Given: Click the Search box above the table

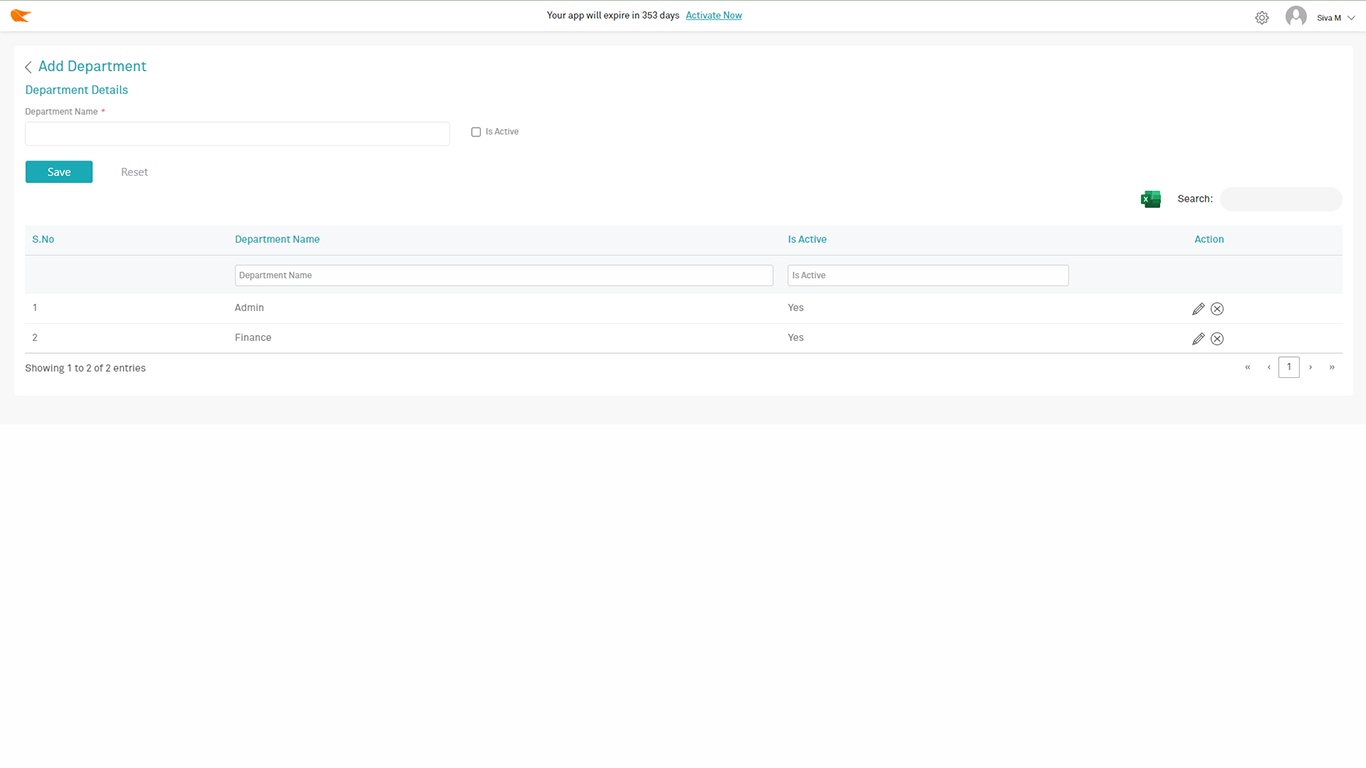Looking at the screenshot, I should tap(1281, 199).
